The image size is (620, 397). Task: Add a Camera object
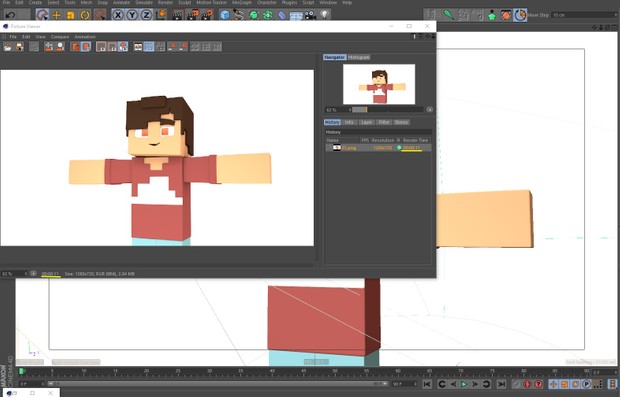click(310, 15)
